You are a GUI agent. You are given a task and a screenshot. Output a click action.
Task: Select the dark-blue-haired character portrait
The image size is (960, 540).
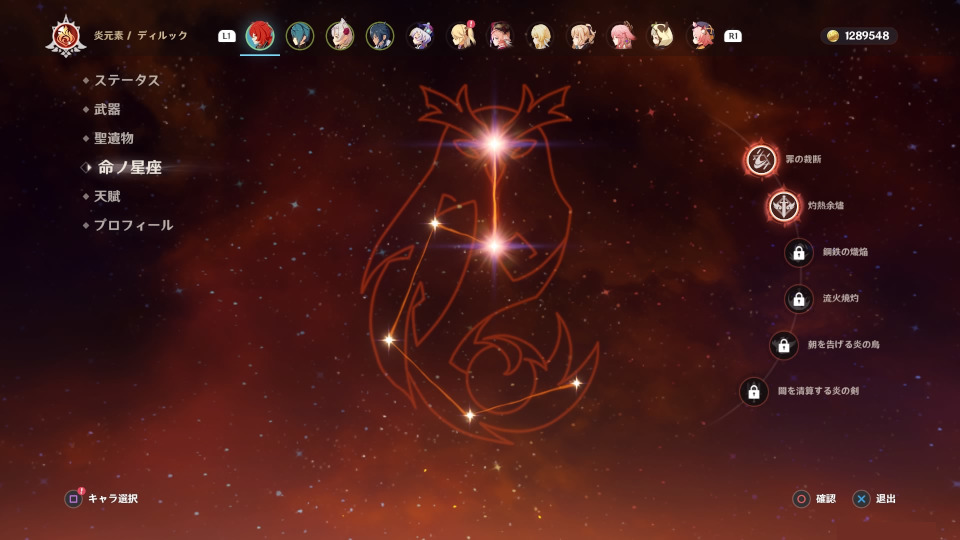[380, 36]
